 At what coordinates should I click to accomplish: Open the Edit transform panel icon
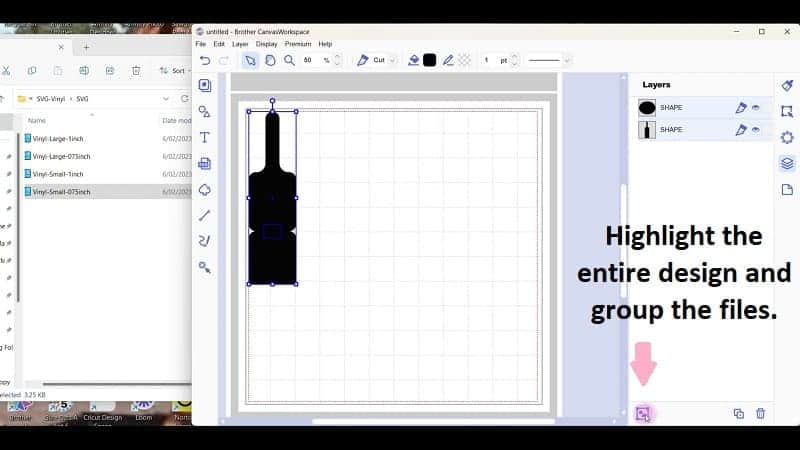tap(787, 111)
